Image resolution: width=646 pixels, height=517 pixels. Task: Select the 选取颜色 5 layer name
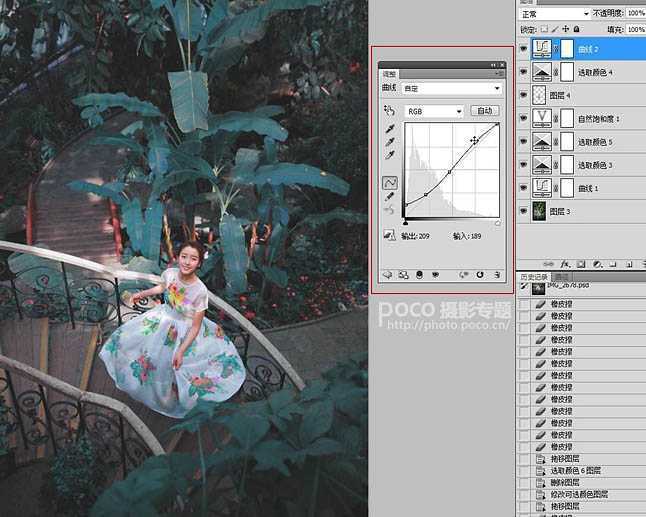[595, 143]
